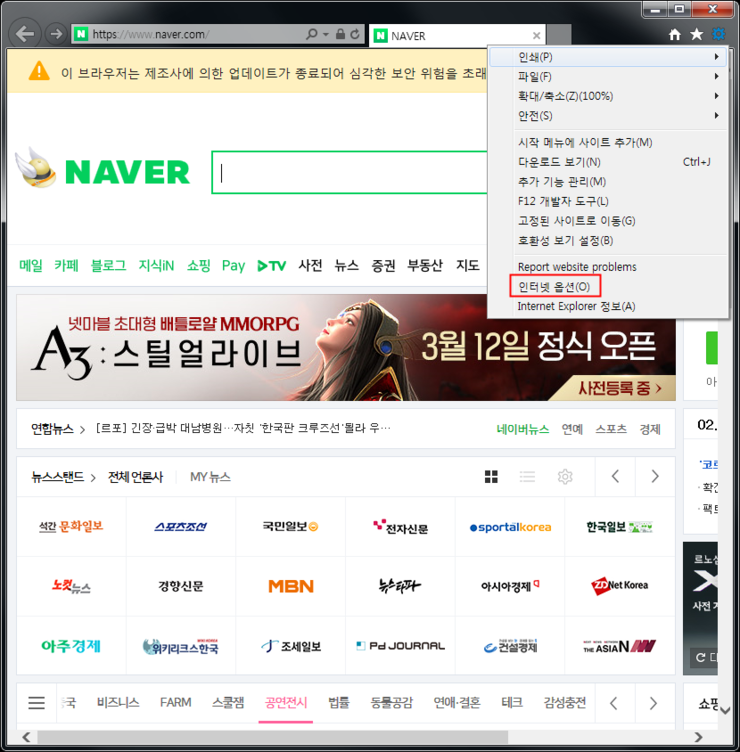This screenshot has width=740, height=752.
Task: Open the Home page icon
Action: pos(675,34)
